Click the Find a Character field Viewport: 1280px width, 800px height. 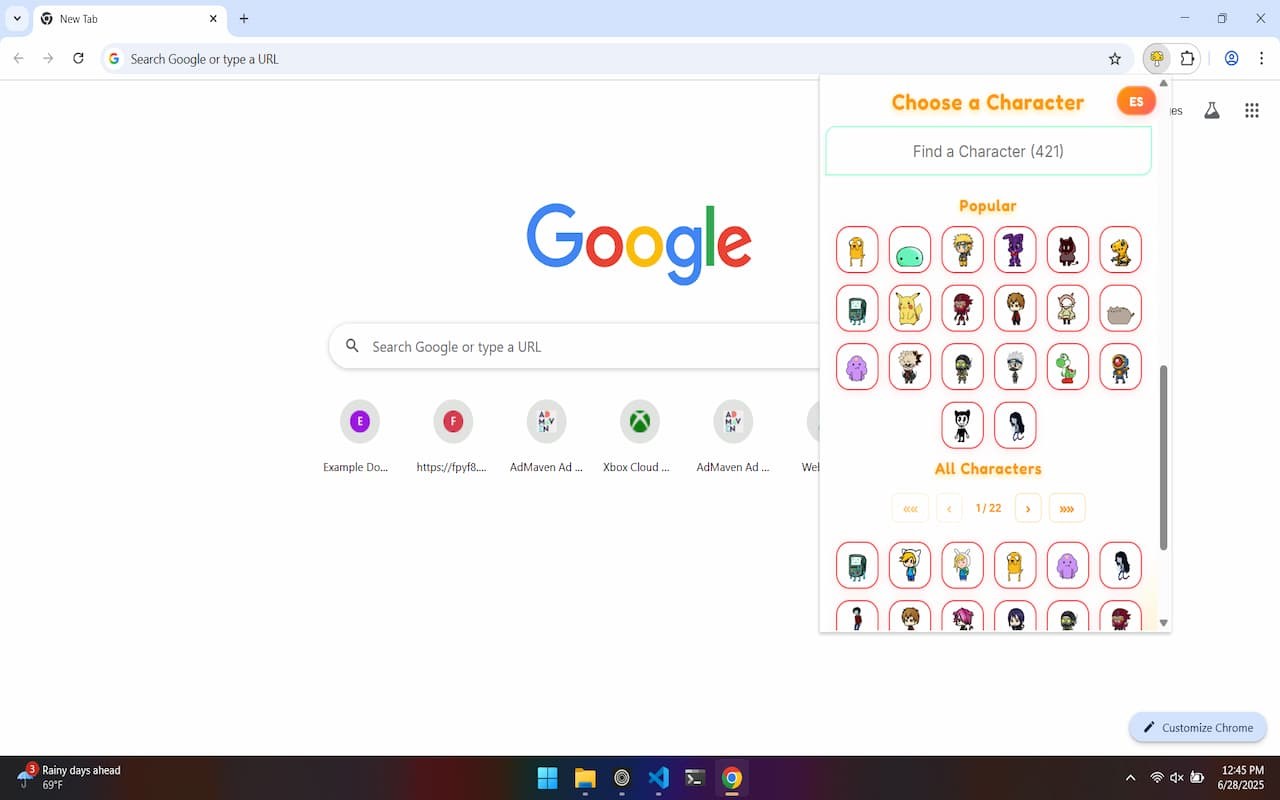pyautogui.click(x=988, y=151)
